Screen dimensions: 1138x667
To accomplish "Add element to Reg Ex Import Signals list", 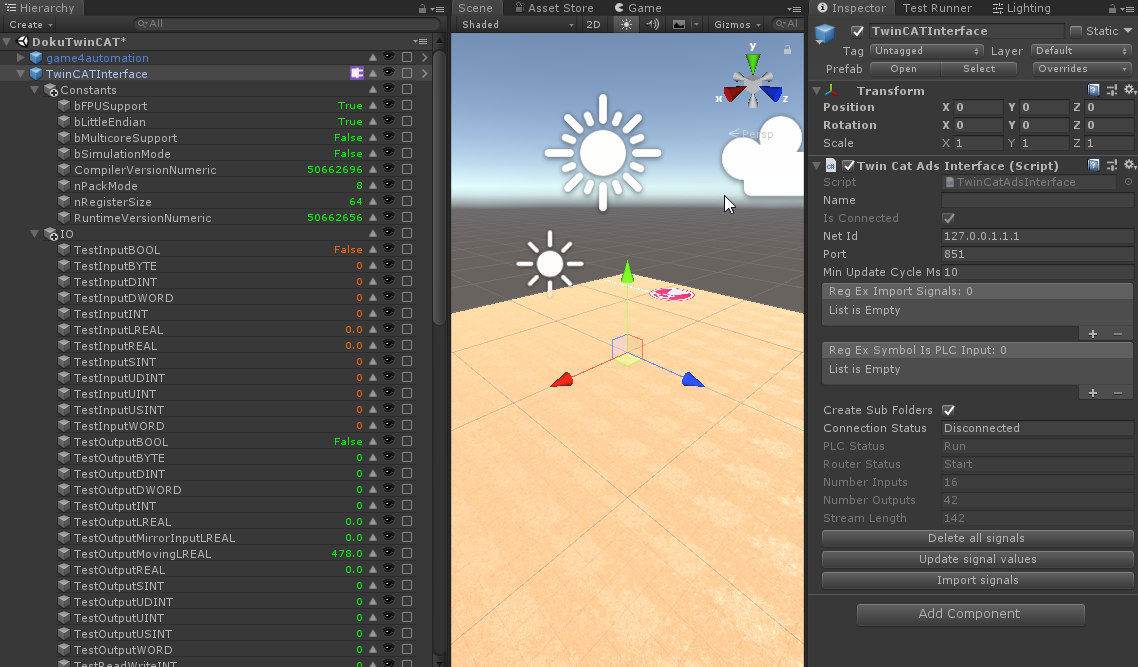I will (1093, 333).
